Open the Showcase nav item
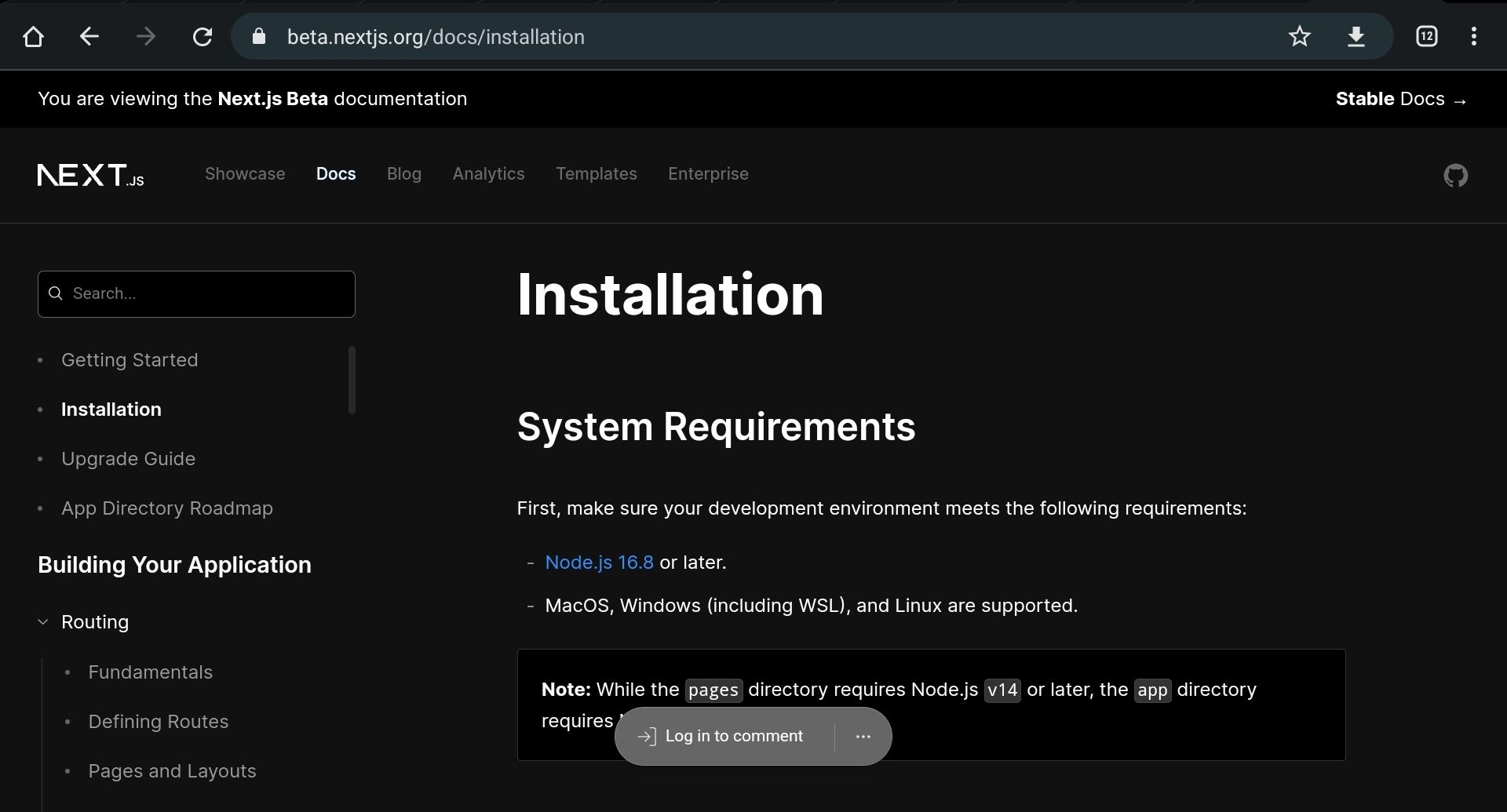Viewport: 1507px width, 812px height. coord(245,174)
